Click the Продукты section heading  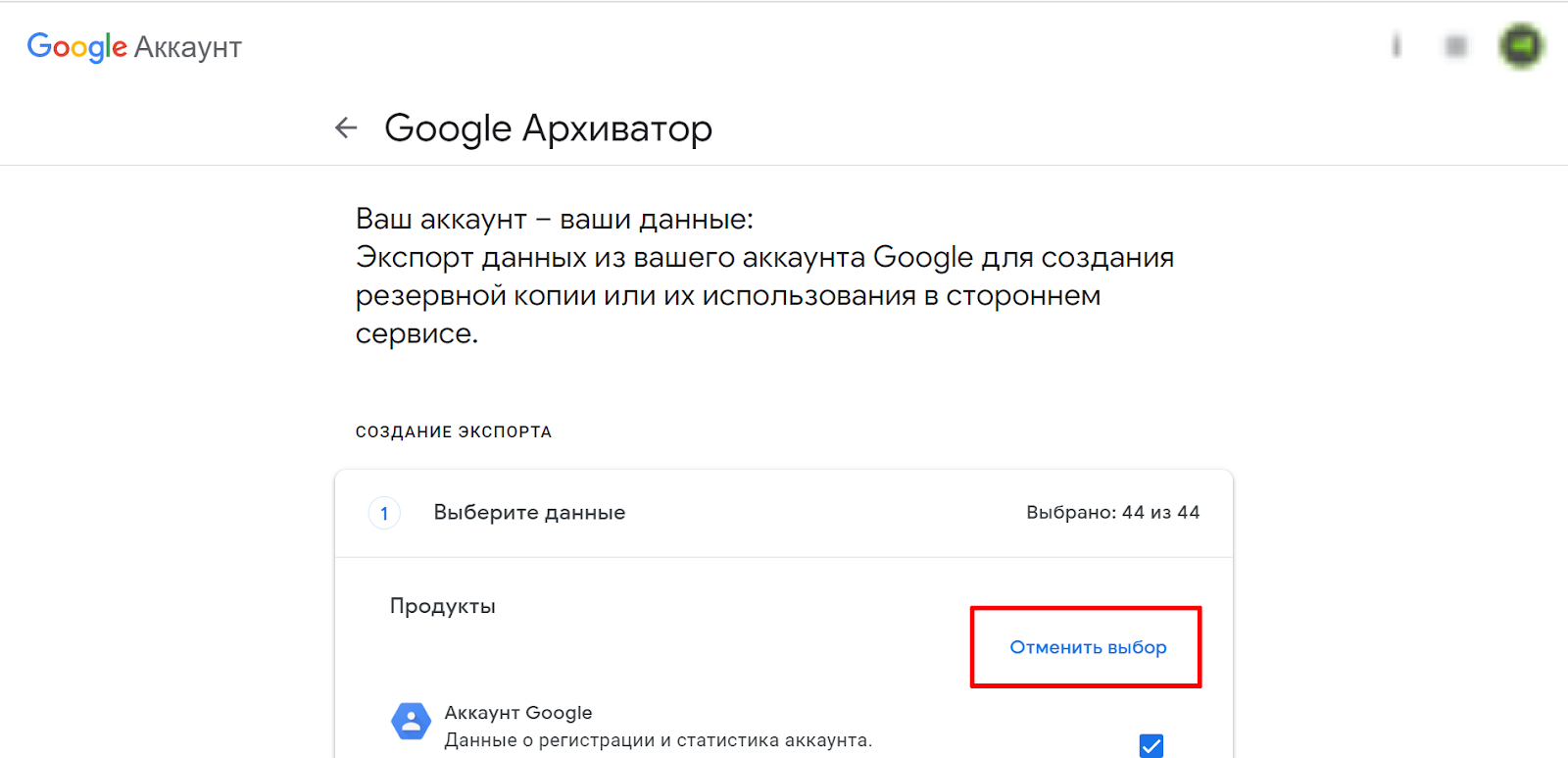442,606
